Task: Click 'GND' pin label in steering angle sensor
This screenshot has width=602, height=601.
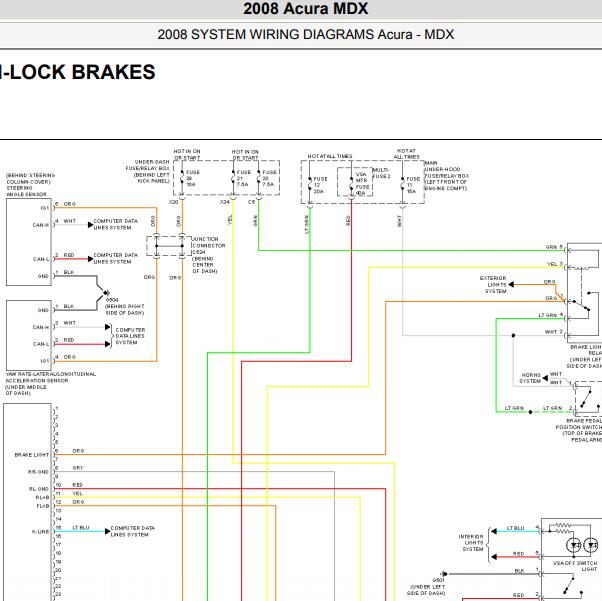Action: click(x=43, y=276)
